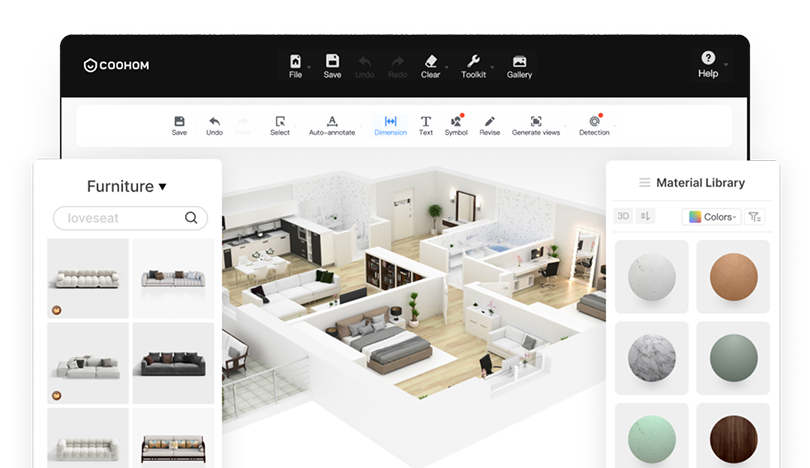Select the dark wood material sphere
The image size is (810, 468).
[734, 439]
